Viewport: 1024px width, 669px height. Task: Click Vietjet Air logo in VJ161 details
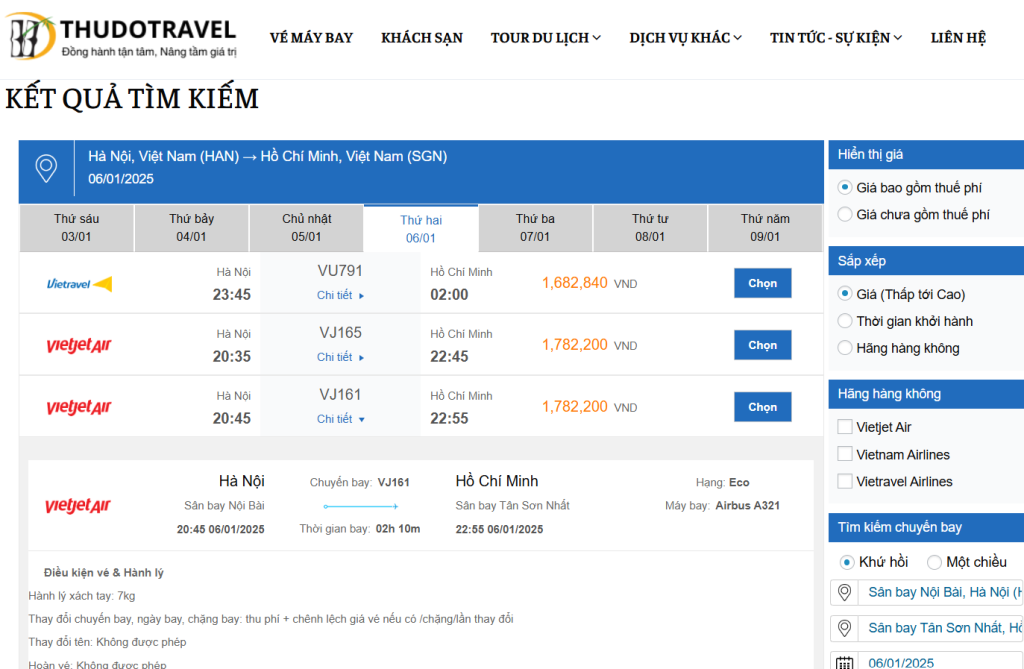coord(78,506)
